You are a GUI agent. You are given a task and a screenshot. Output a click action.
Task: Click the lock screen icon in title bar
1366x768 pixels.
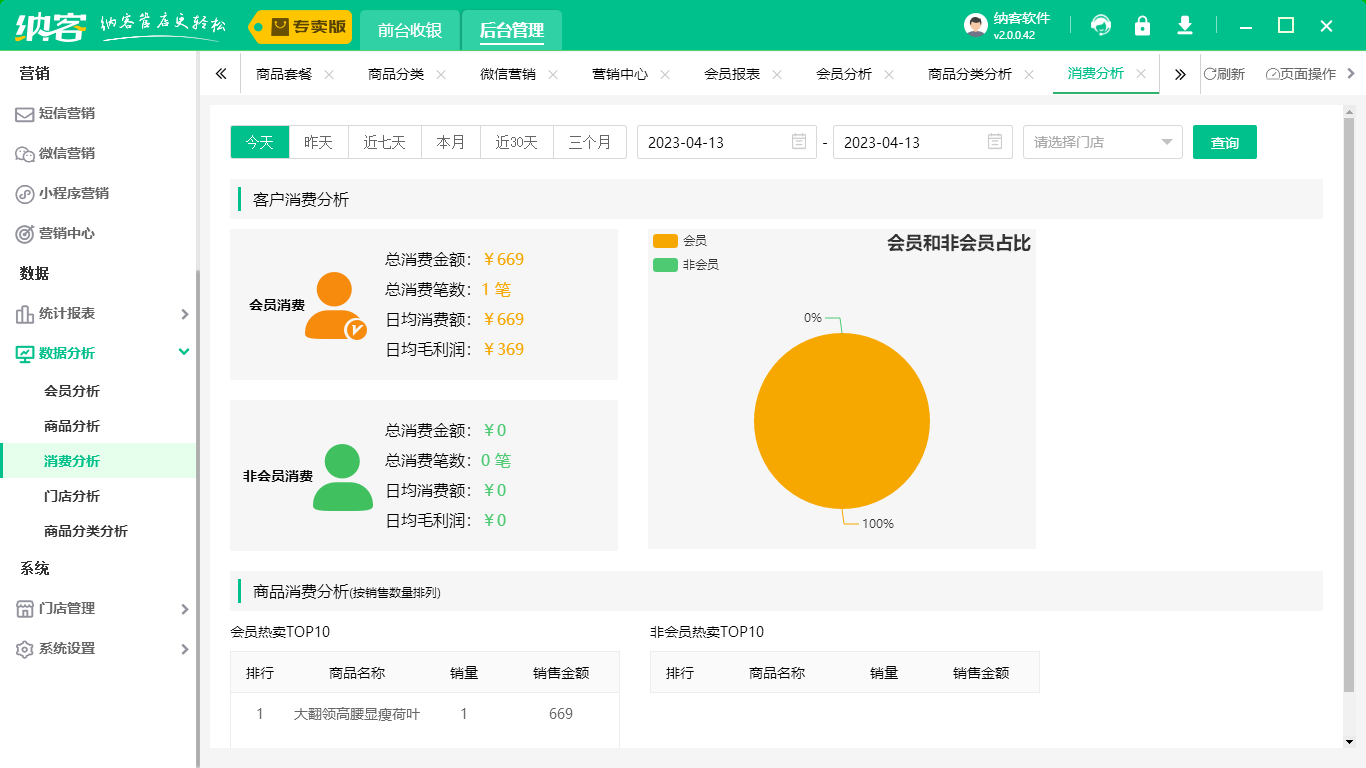click(1142, 25)
